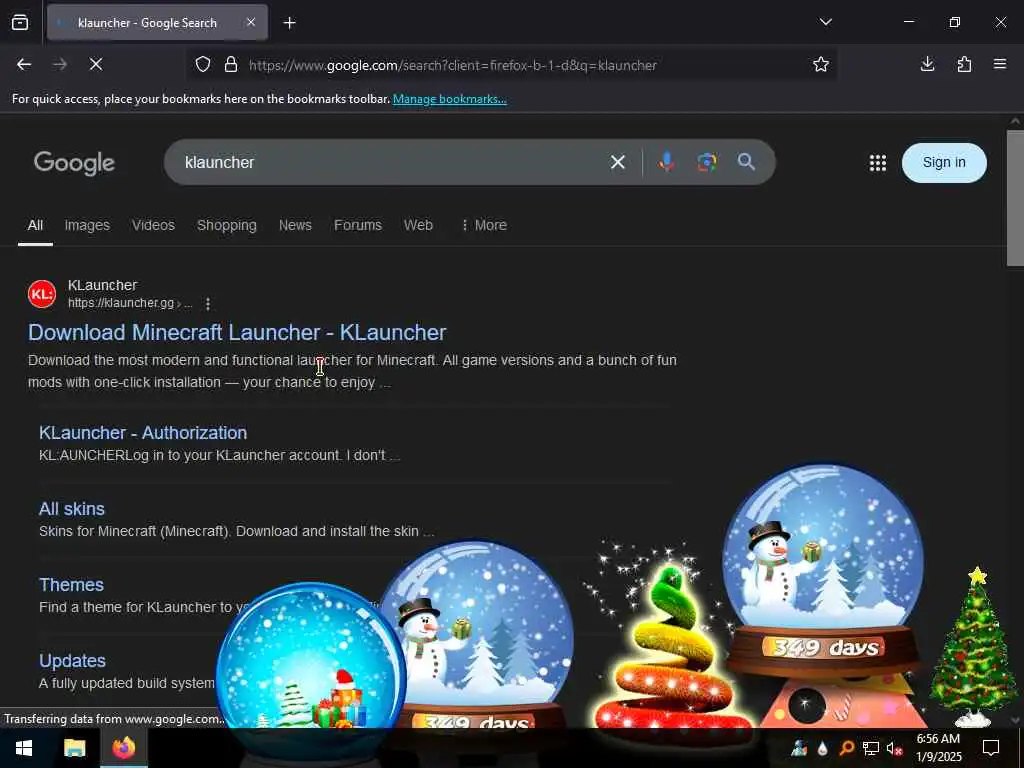Open the orange magnifier tray icon
The width and height of the screenshot is (1024, 768).
click(x=847, y=748)
